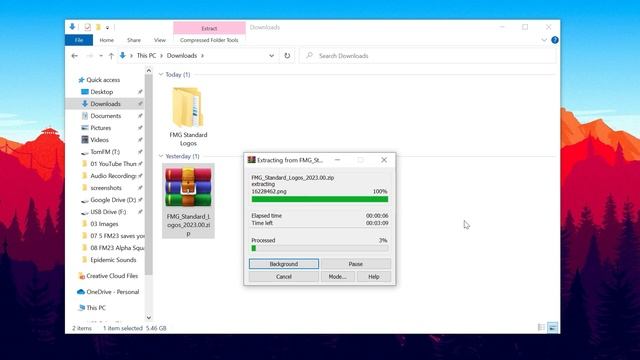This screenshot has width=640, height=360.
Task: Open the Epidemic Sounds folder
Action: (x=113, y=260)
